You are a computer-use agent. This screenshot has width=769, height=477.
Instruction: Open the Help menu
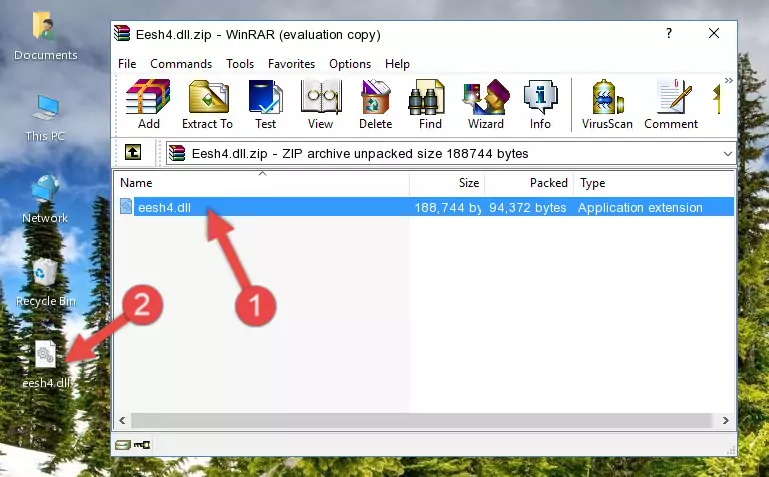397,64
